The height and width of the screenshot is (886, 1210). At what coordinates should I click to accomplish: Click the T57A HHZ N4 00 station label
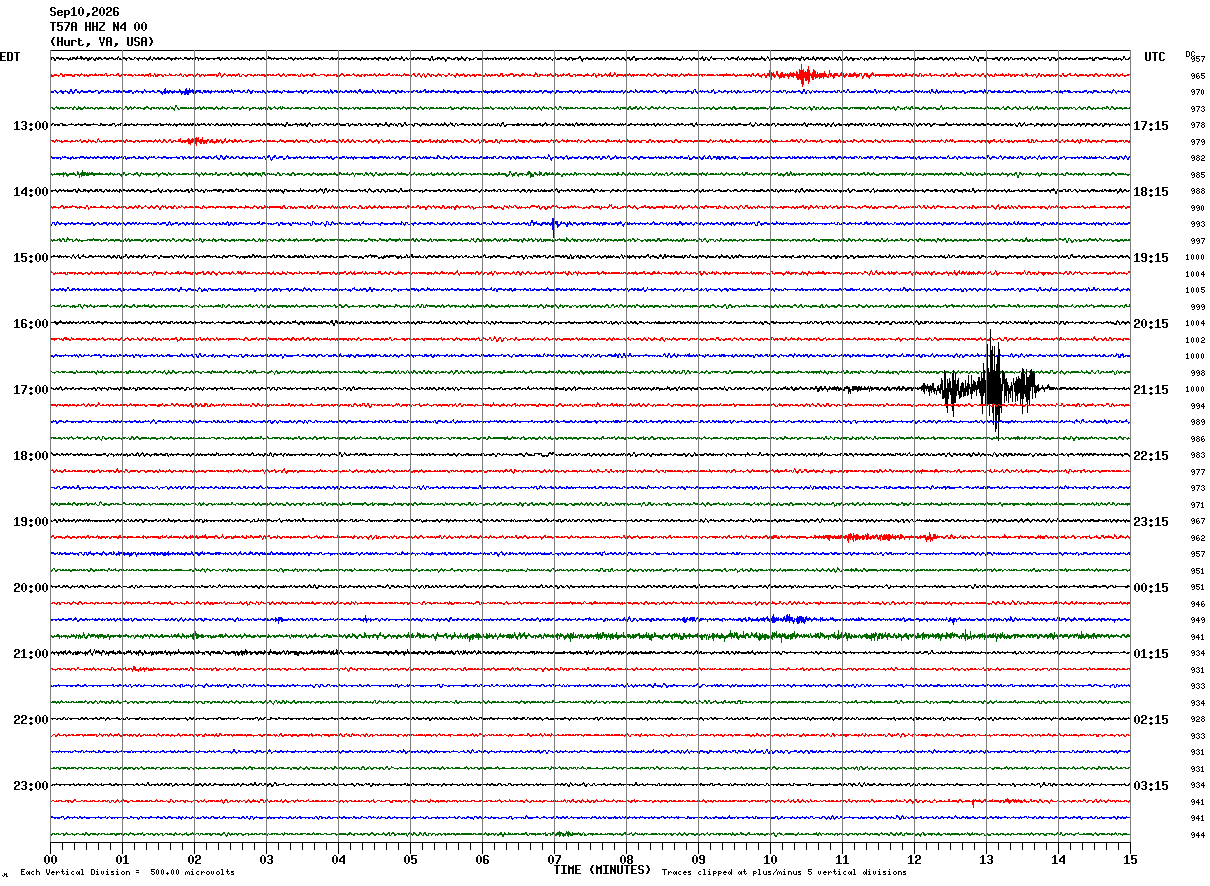click(x=98, y=27)
